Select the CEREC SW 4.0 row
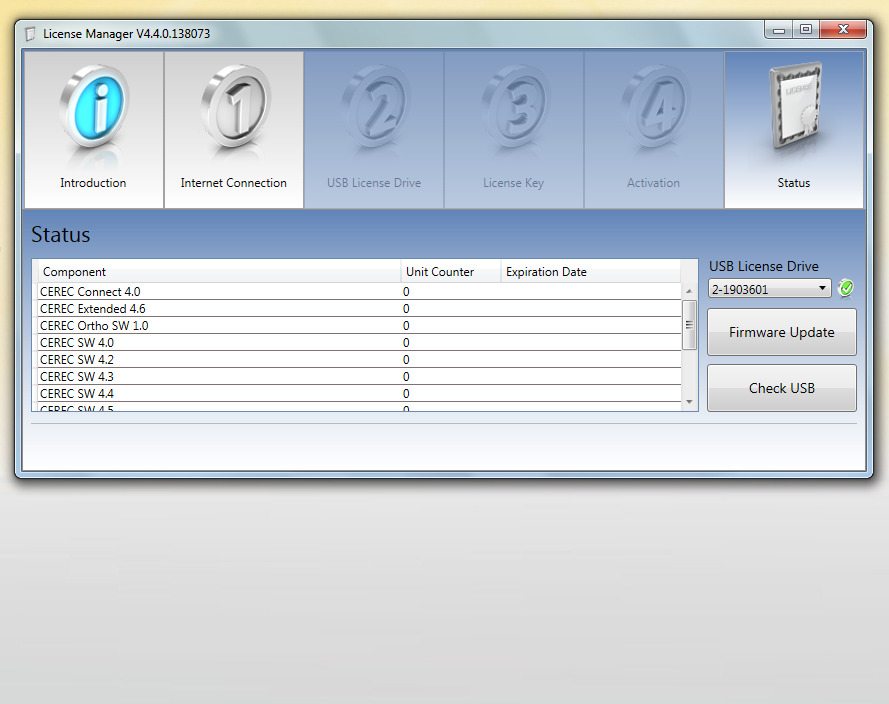 click(359, 342)
